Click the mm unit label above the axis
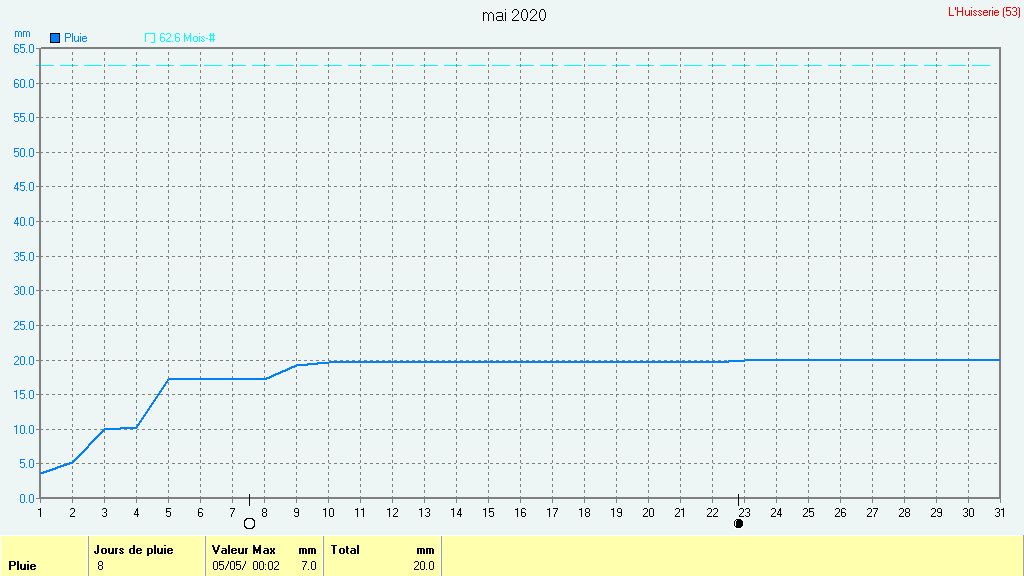Image resolution: width=1024 pixels, height=576 pixels. pos(22,33)
